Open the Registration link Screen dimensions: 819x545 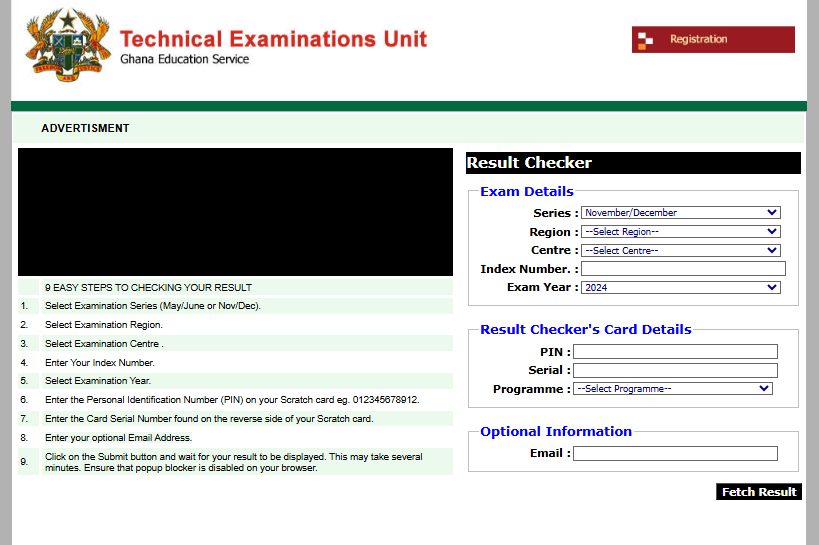(x=698, y=40)
